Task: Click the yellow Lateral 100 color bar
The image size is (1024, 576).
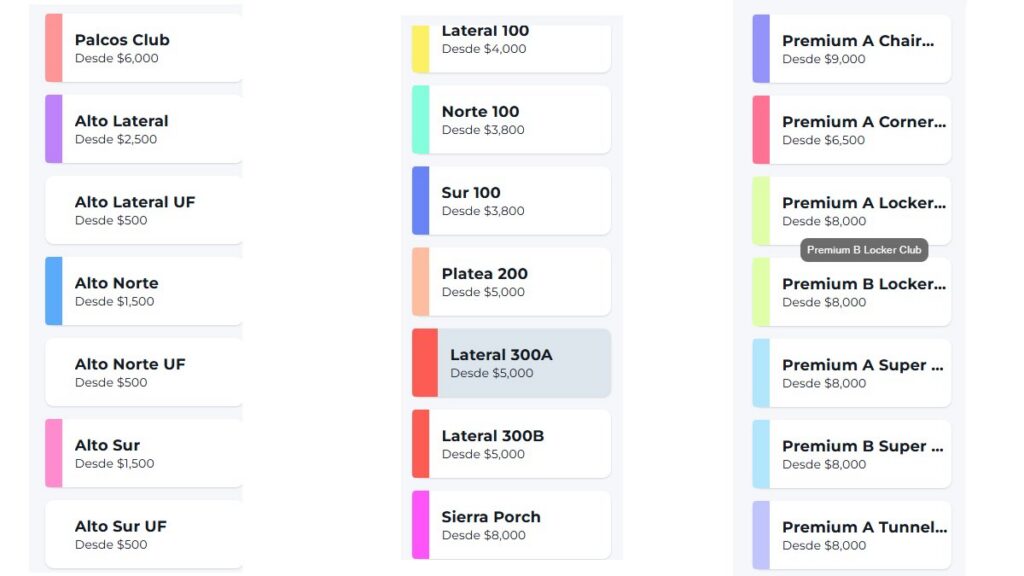Action: pos(421,48)
